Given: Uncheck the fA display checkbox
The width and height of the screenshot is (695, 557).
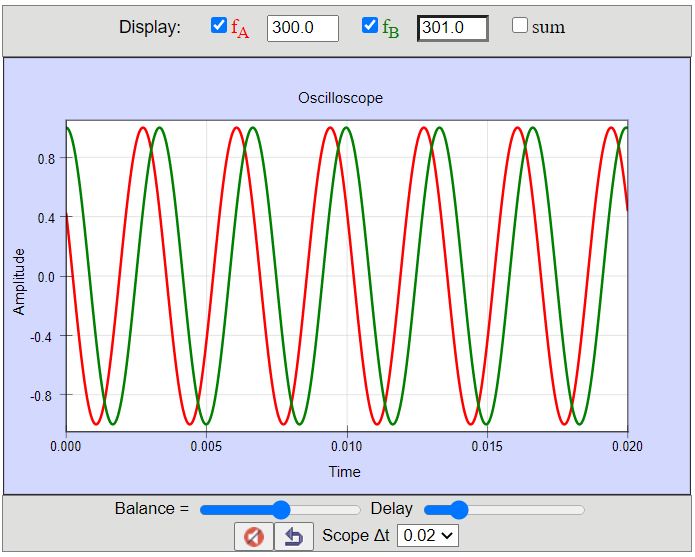Looking at the screenshot, I should [219, 25].
